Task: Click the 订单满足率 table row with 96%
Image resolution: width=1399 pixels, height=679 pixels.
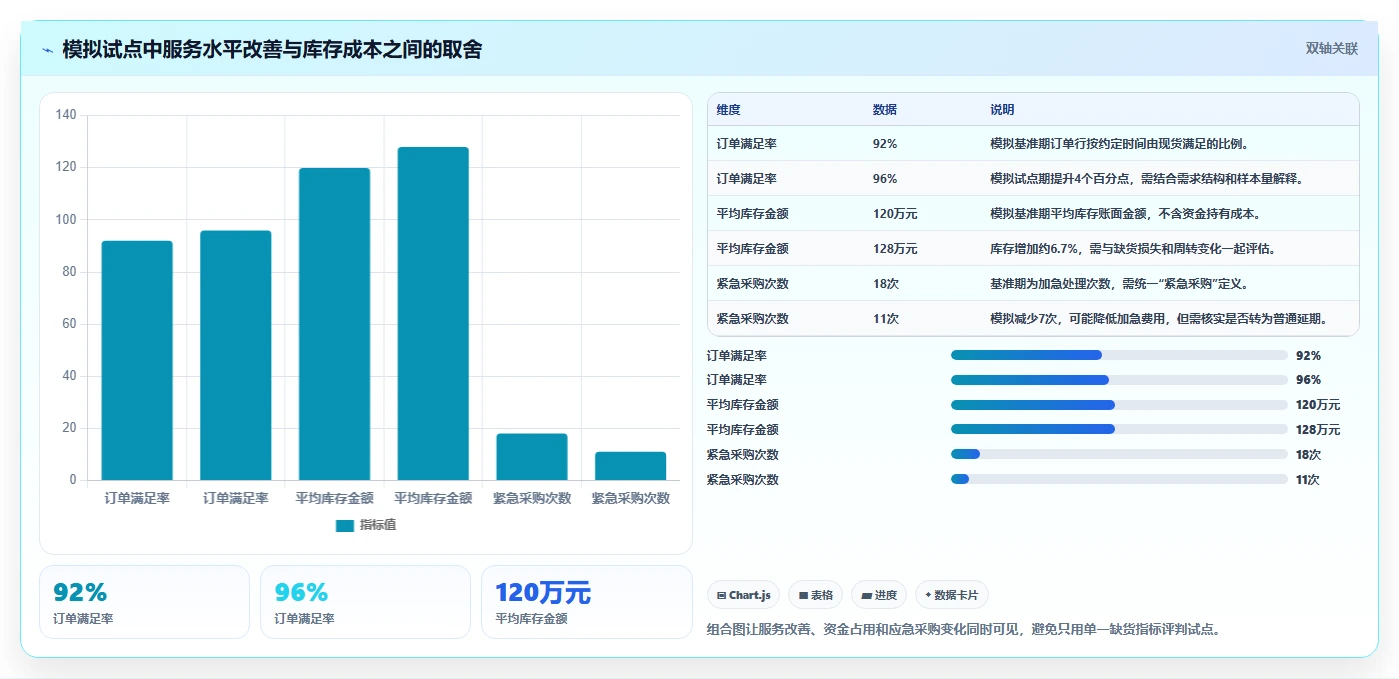Action: coord(1033,179)
